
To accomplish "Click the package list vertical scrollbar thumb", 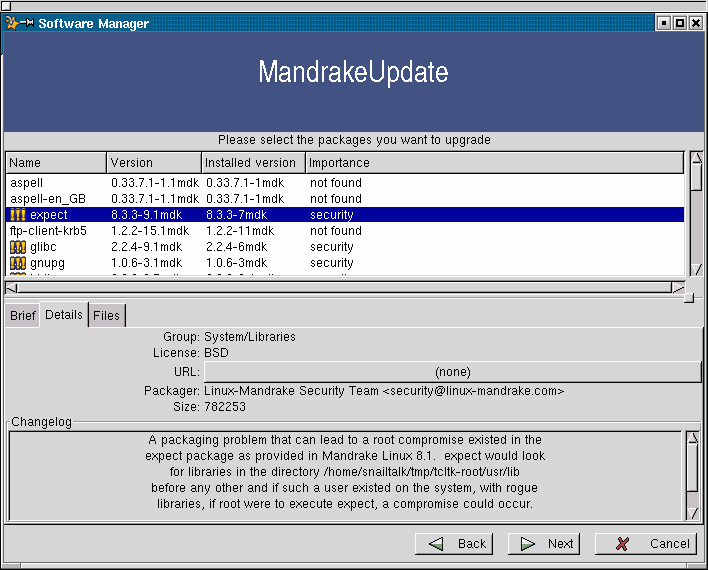I will 697,176.
